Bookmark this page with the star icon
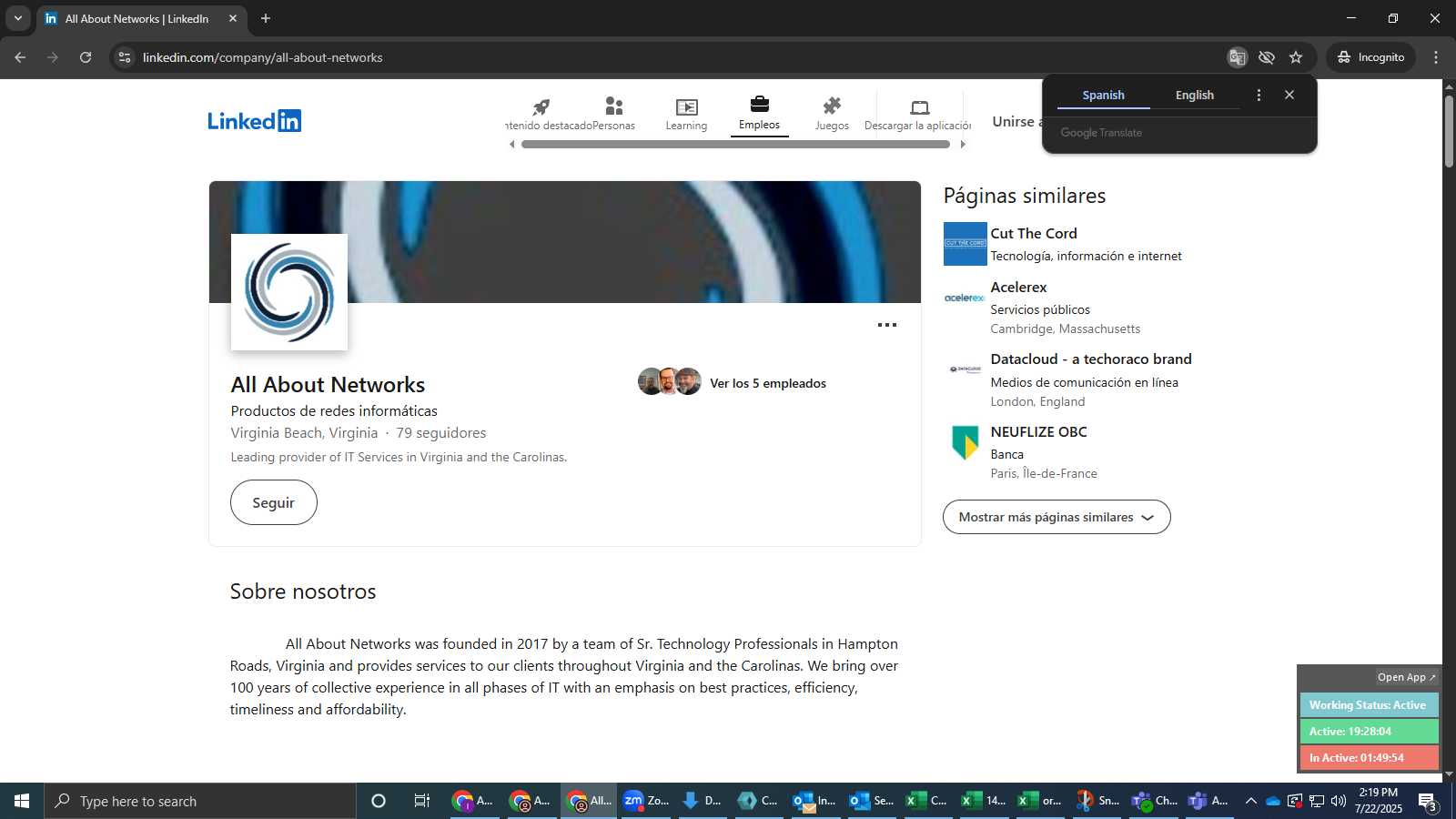This screenshot has width=1456, height=819. pyautogui.click(x=1296, y=57)
